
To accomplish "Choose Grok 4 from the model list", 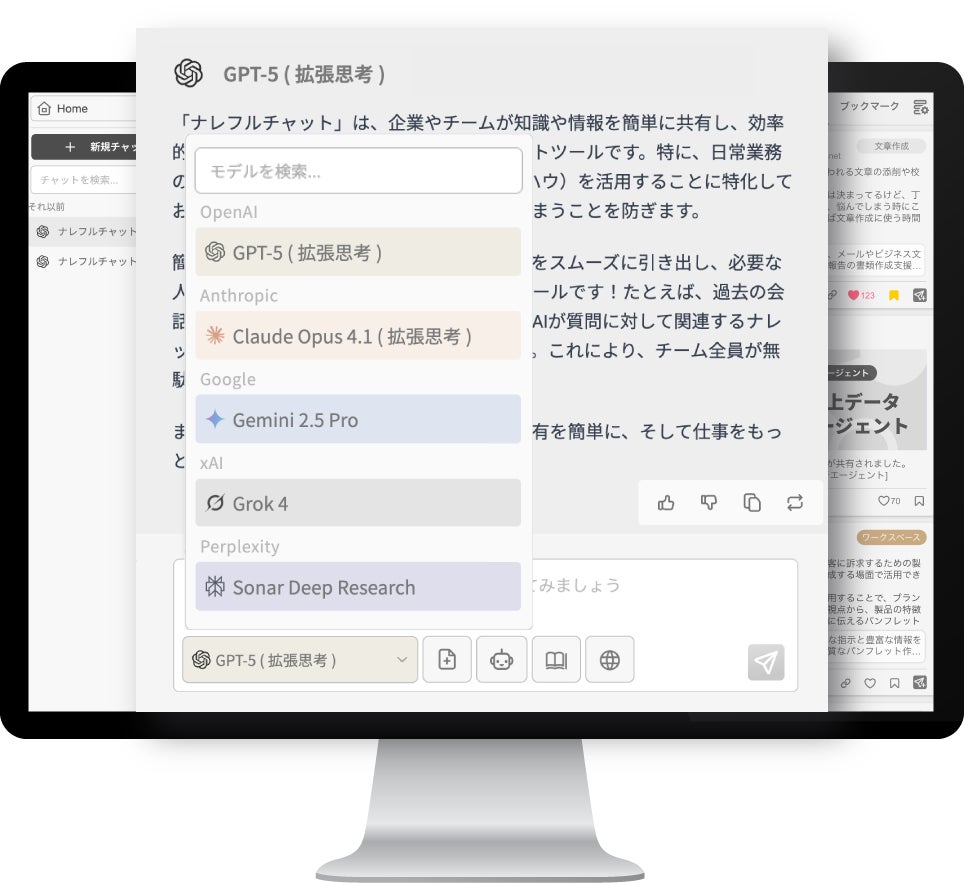I will click(358, 502).
